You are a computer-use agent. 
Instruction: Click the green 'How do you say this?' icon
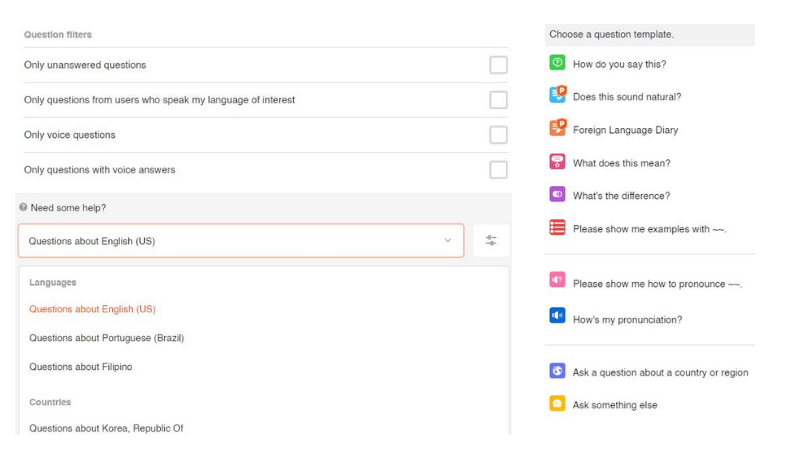557,63
